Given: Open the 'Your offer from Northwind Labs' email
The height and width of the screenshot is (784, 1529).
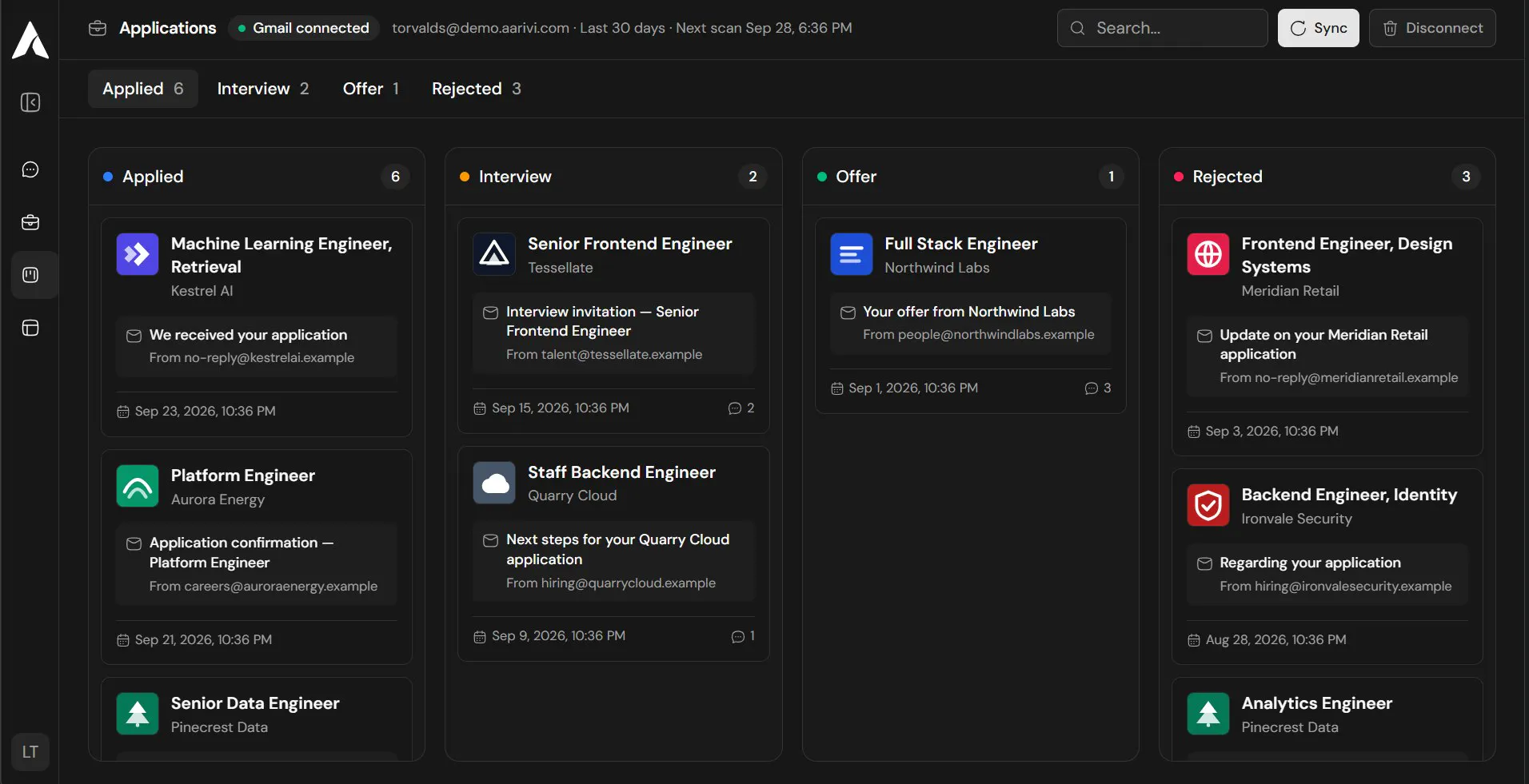Looking at the screenshot, I should click(x=971, y=323).
